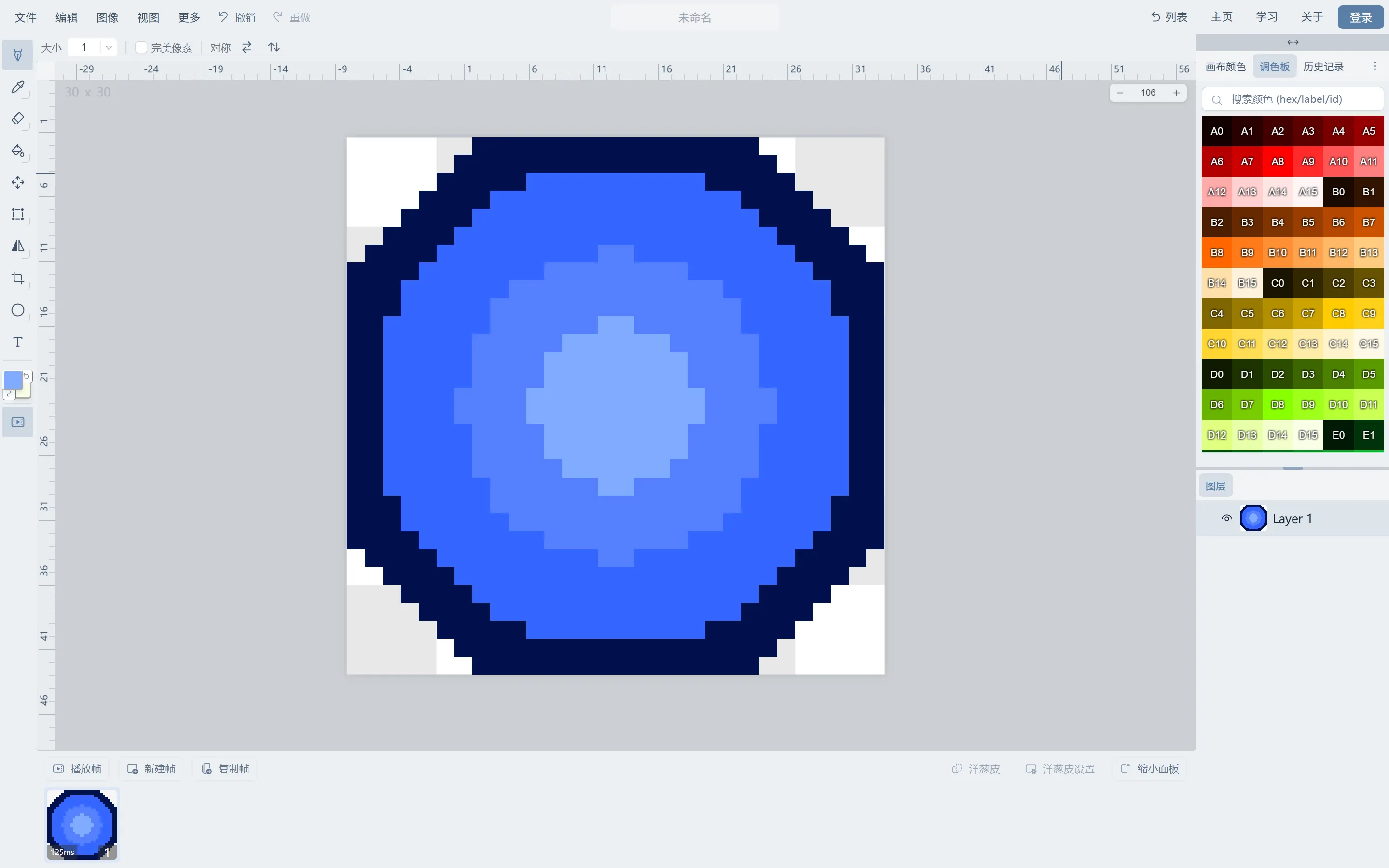The width and height of the screenshot is (1389, 868).
Task: Open the 编辑 menu
Action: pos(67,17)
